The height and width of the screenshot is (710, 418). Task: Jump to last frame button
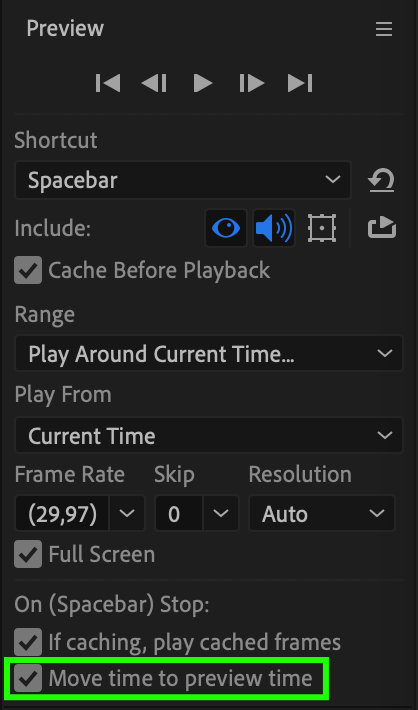300,83
